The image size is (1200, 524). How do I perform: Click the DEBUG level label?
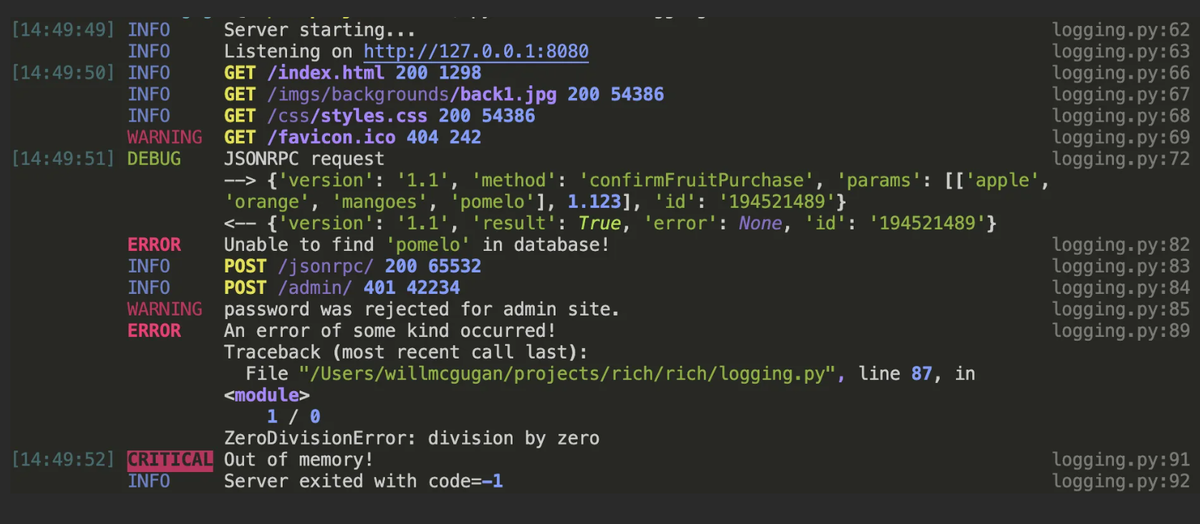click(154, 159)
